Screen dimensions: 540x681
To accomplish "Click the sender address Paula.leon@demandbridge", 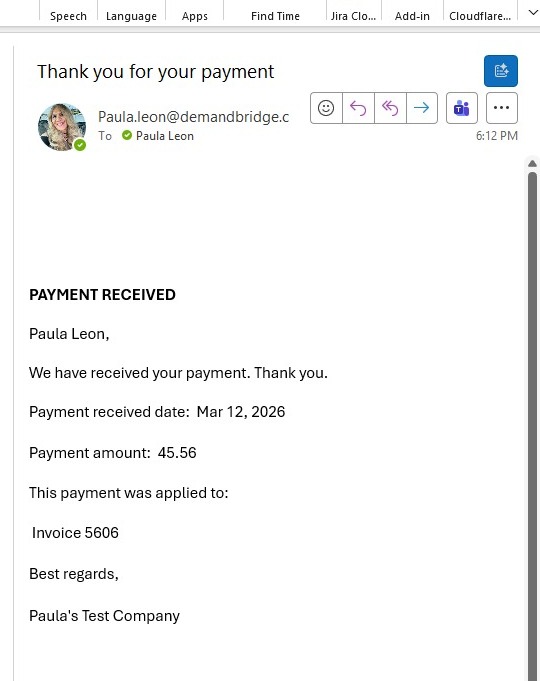I will tap(193, 116).
